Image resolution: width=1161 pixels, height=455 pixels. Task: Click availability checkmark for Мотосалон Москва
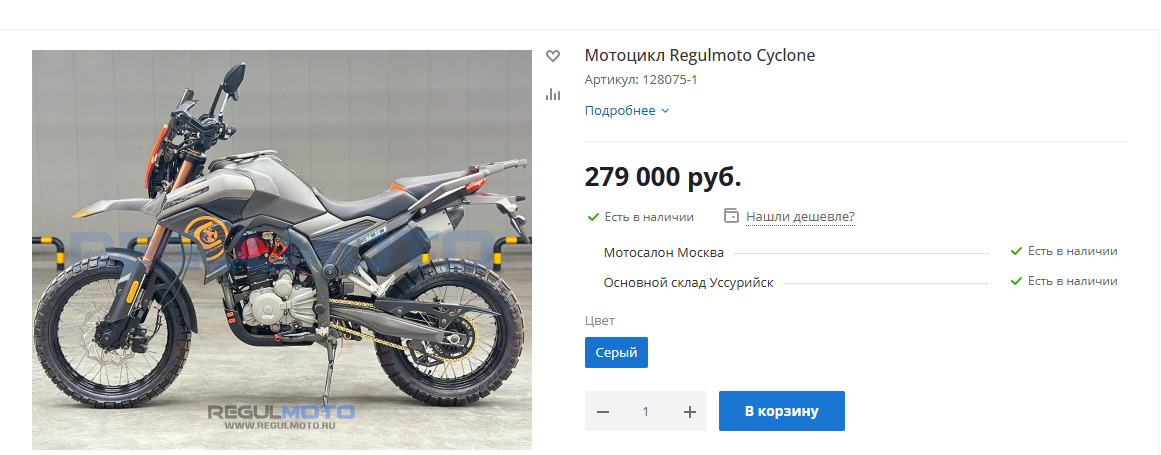tap(1016, 251)
